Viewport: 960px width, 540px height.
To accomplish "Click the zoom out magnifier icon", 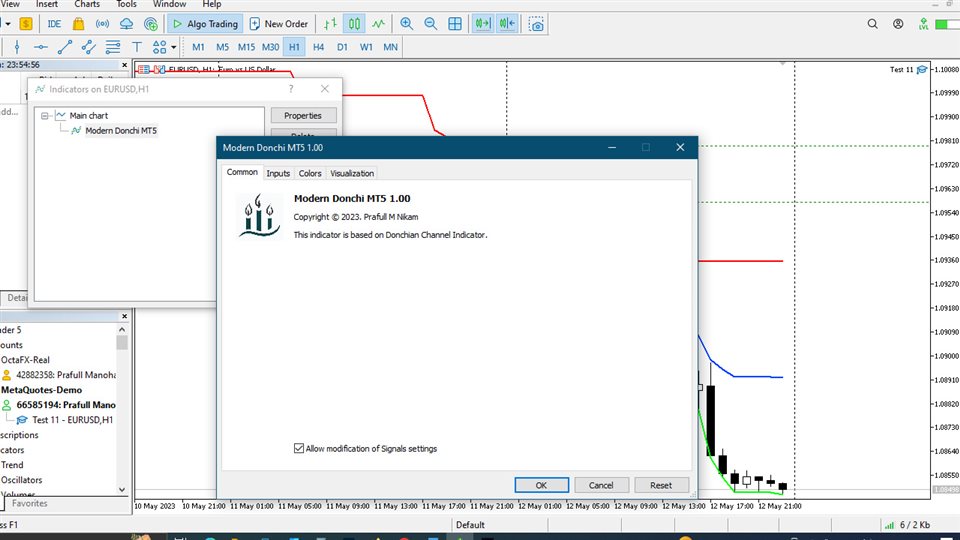I will pos(430,23).
